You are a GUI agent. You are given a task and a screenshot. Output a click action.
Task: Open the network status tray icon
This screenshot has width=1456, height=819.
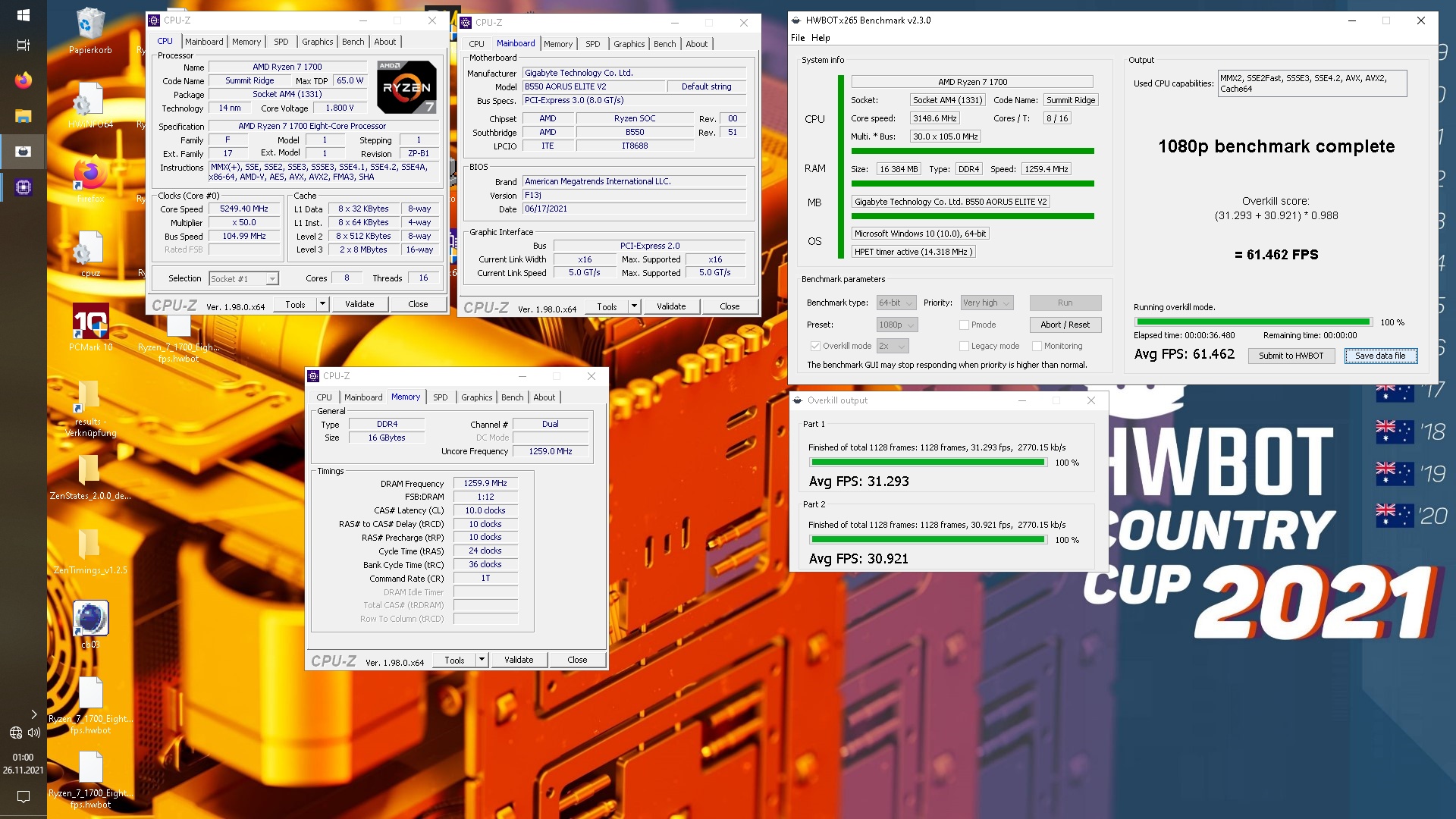15,733
